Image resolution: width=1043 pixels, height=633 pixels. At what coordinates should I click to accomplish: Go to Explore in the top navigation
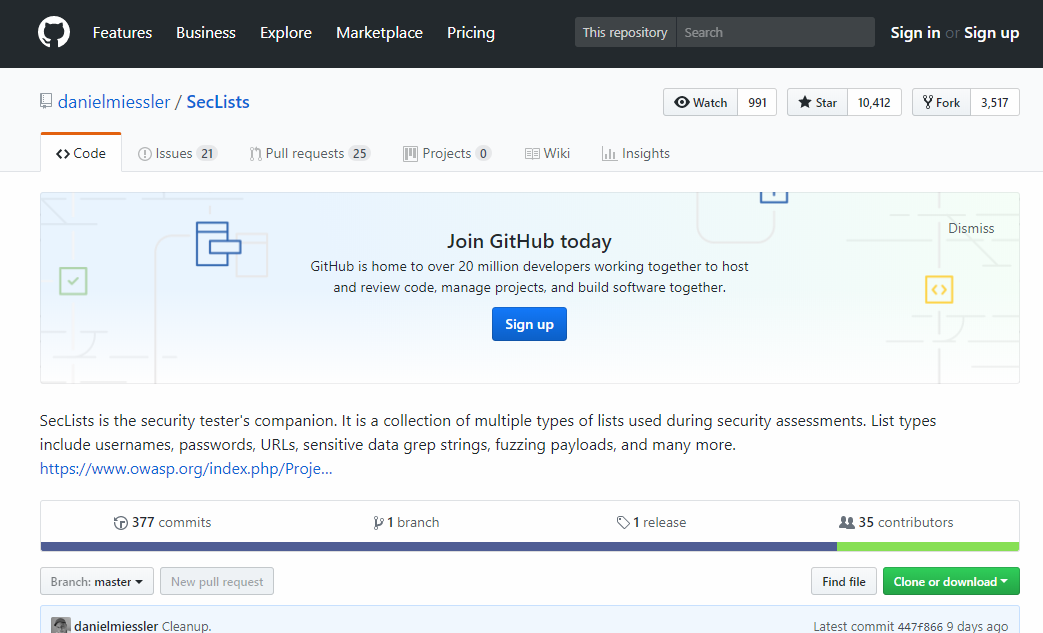[286, 33]
